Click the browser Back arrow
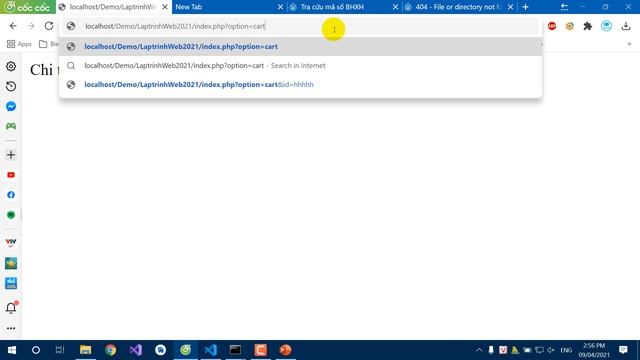This screenshot has width=640, height=360. click(13, 26)
